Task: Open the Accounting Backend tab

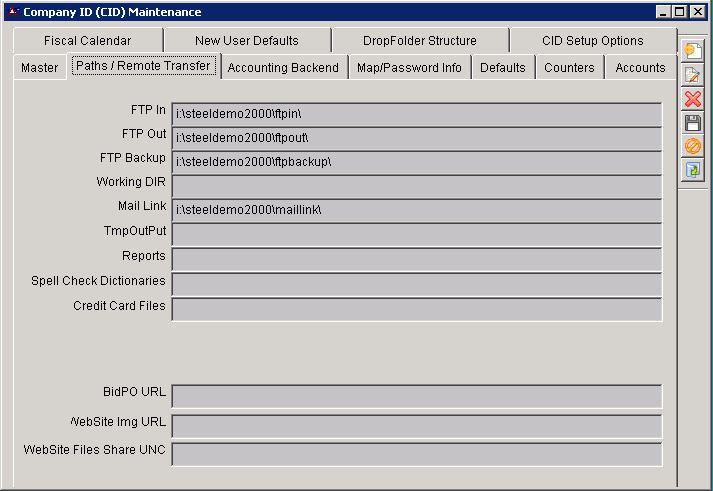Action: [x=283, y=68]
